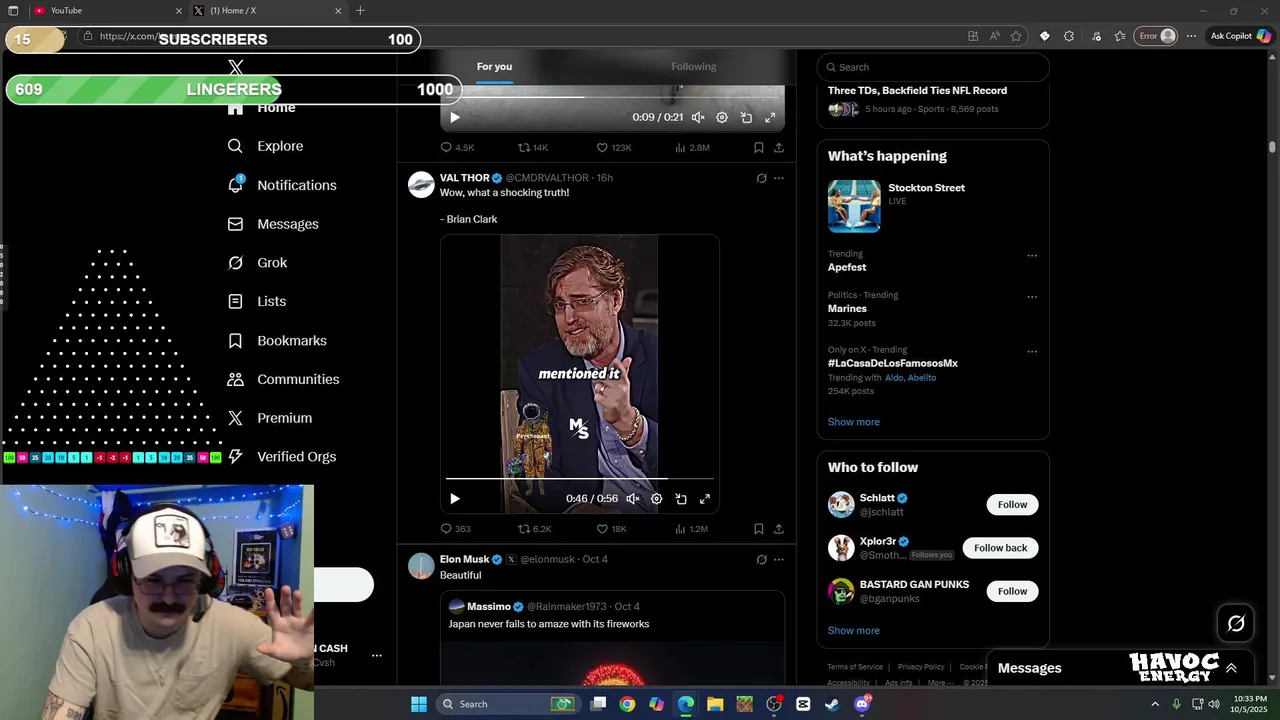Seek on the top video progress bar

tap(612, 97)
